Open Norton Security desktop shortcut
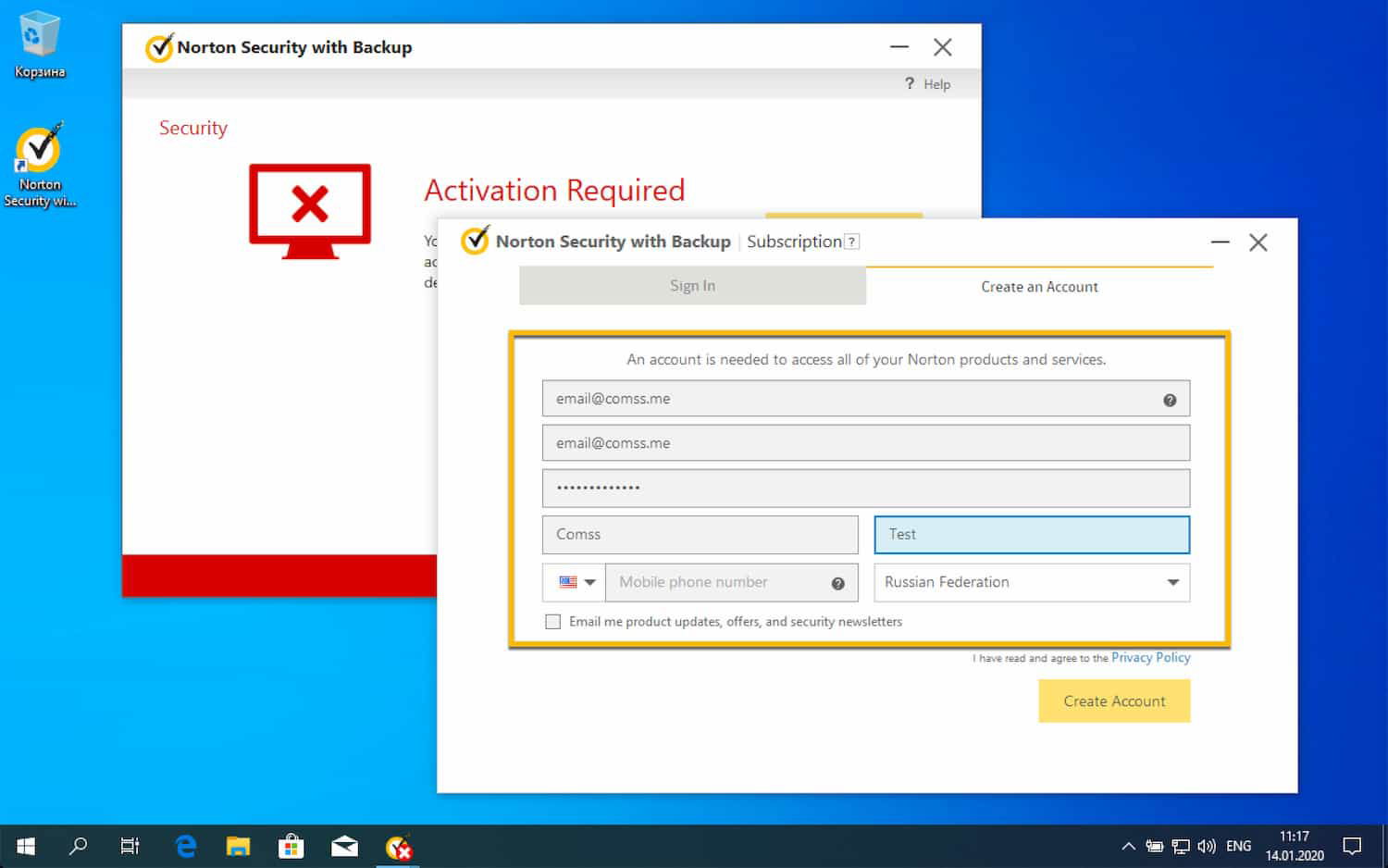This screenshot has width=1388, height=868. coord(39,165)
